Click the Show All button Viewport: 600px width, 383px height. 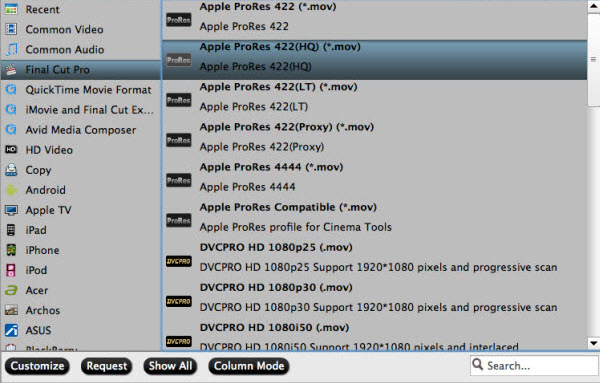(x=170, y=366)
